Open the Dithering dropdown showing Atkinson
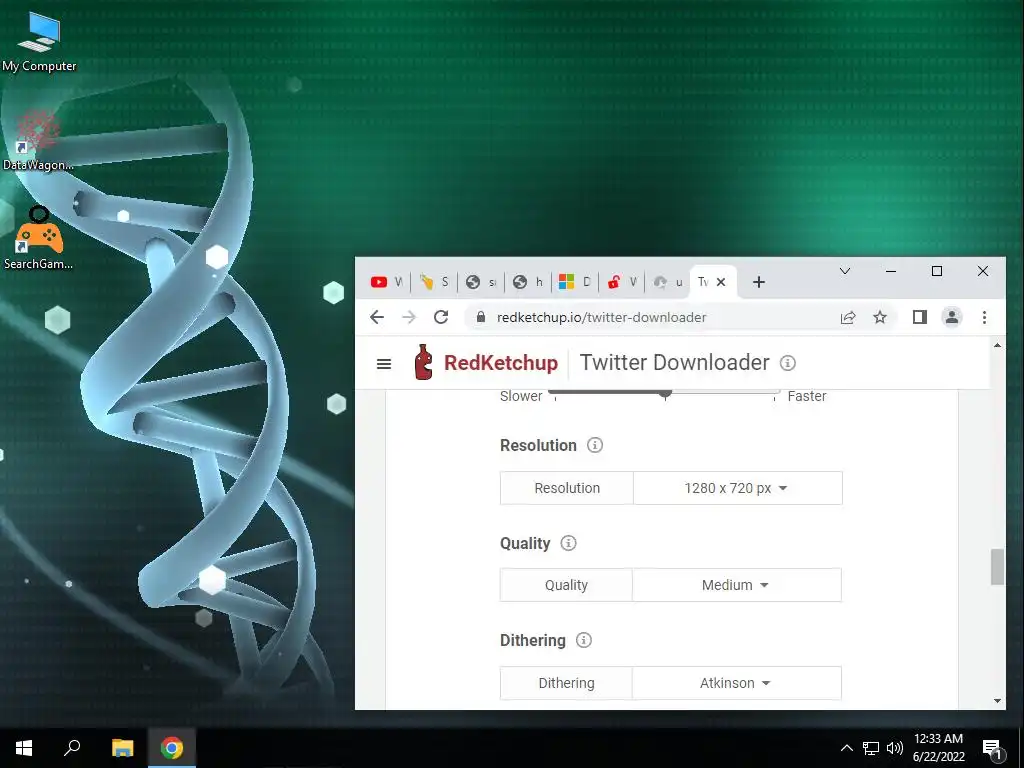Screen dimensions: 1024x768 [x=737, y=683]
